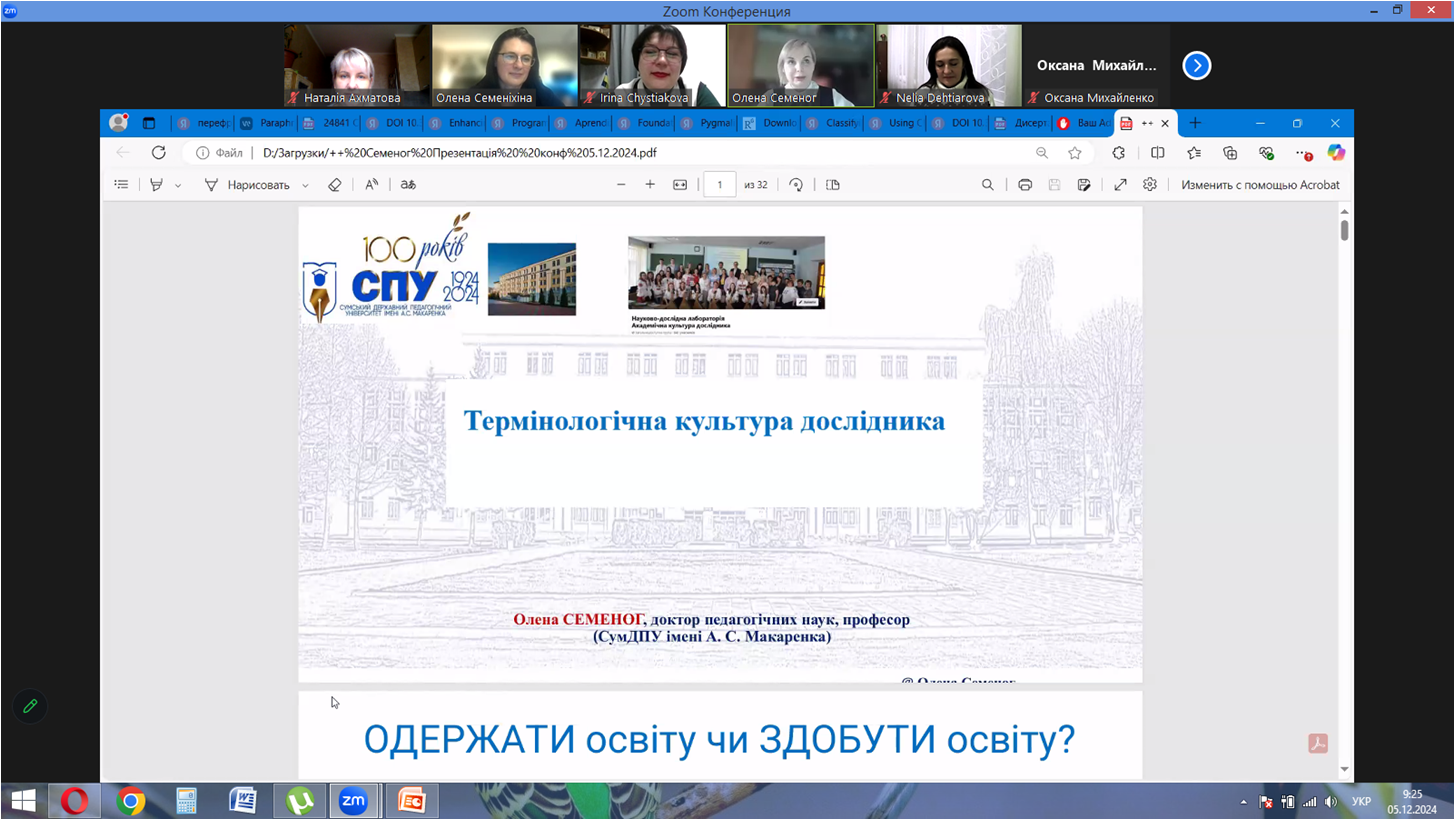The height and width of the screenshot is (820, 1455).
Task: Open uTorrent from the taskbar
Action: (298, 801)
